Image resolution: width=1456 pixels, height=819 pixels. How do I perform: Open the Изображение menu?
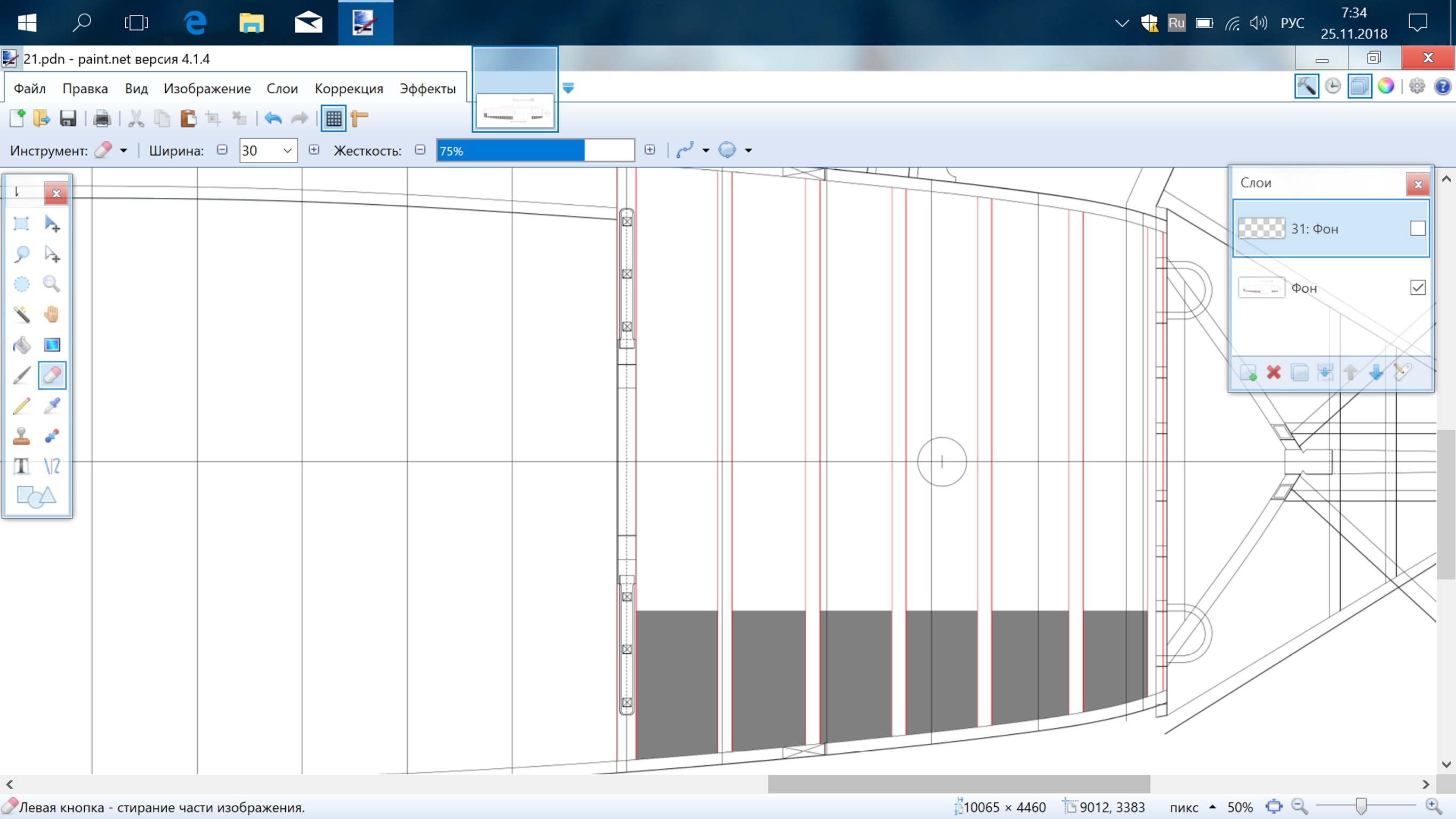coord(207,89)
